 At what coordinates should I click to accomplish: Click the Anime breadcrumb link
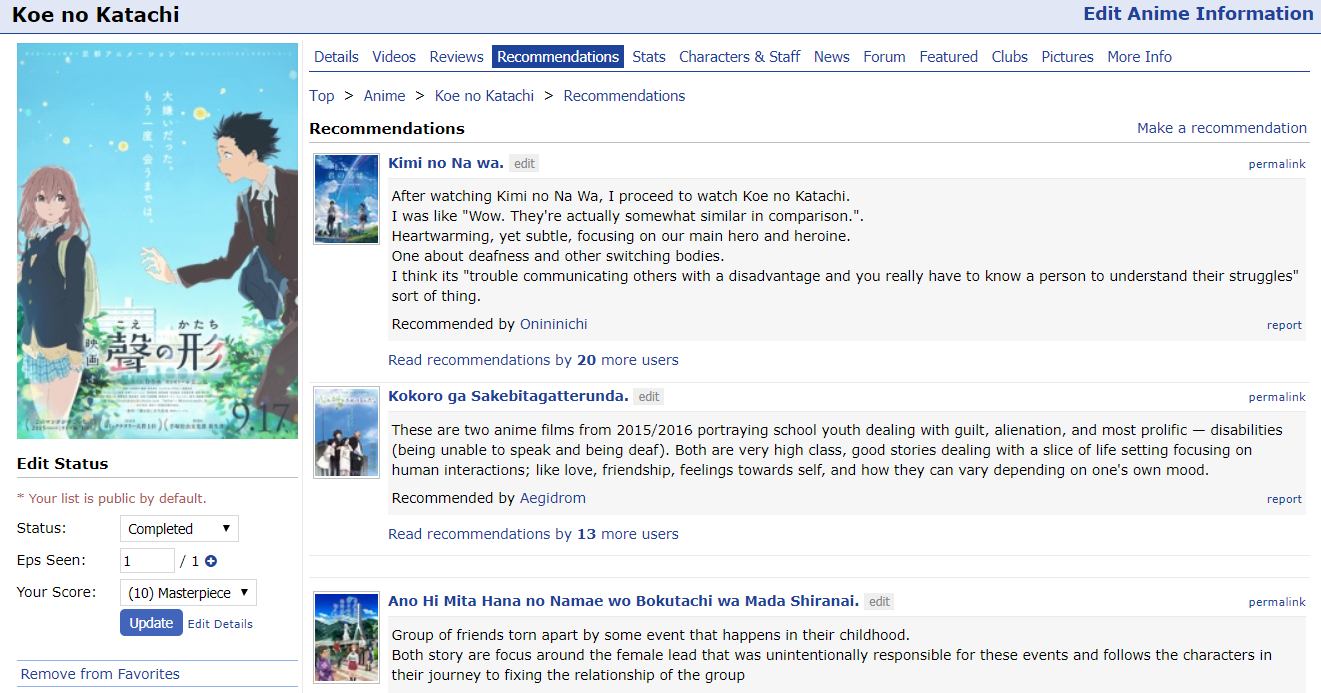[384, 96]
